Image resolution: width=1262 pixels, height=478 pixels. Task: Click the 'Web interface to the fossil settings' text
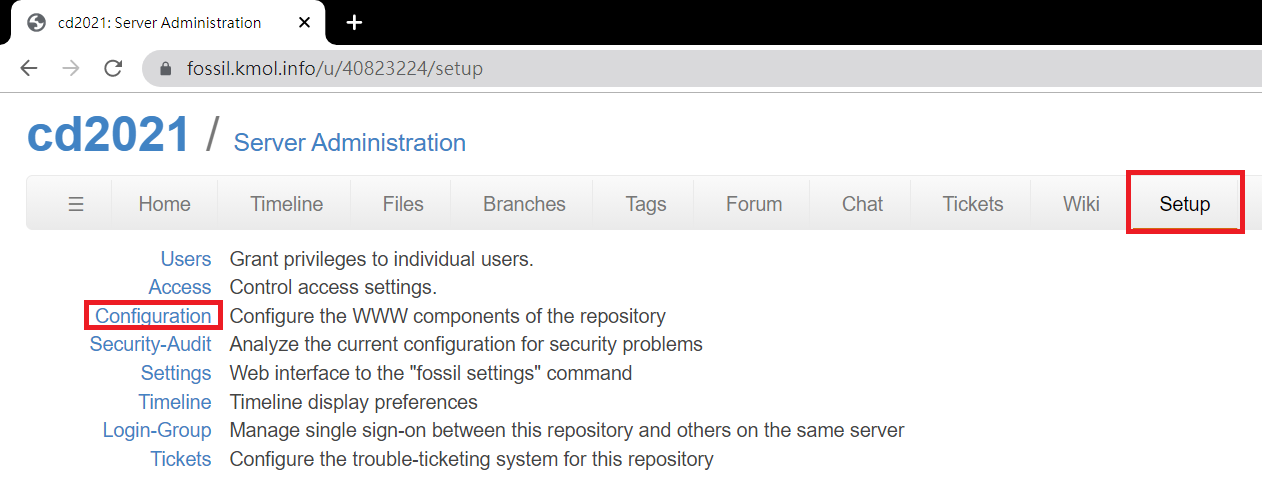coord(431,373)
